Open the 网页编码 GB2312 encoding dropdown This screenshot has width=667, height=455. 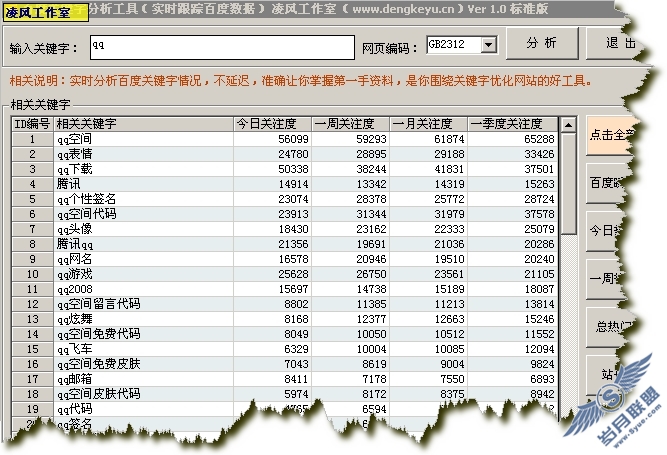489,44
